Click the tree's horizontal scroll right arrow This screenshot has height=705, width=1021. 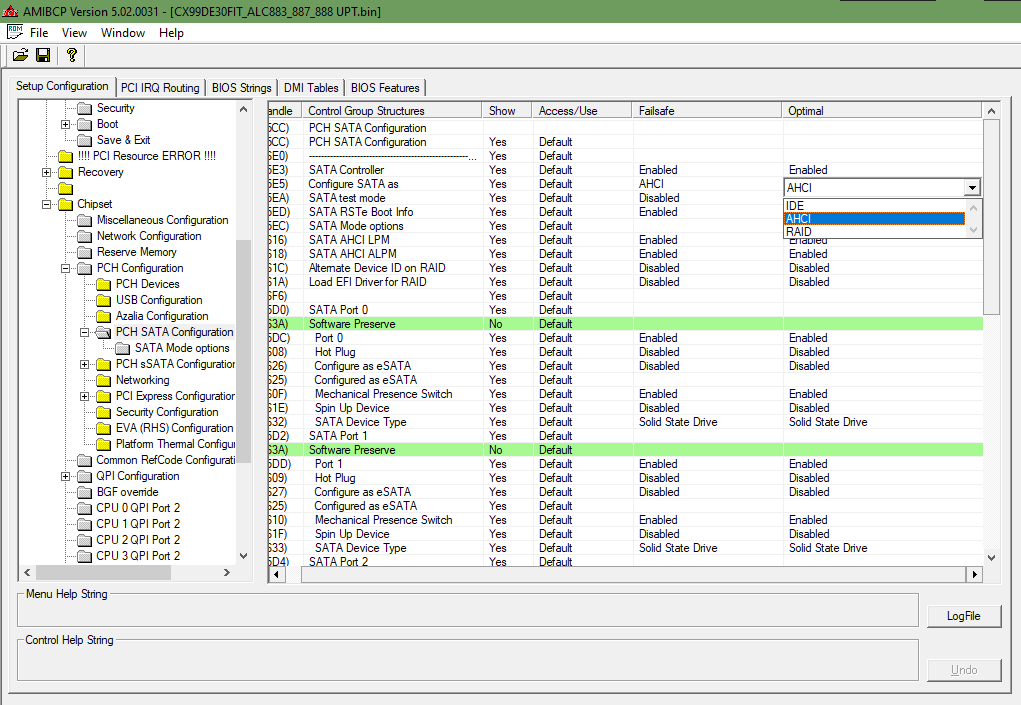227,573
